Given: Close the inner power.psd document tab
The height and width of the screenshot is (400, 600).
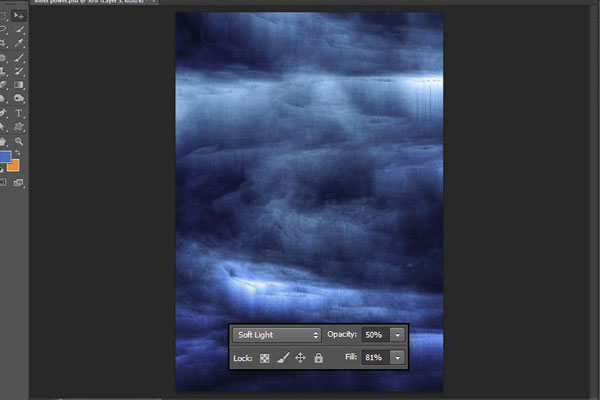Looking at the screenshot, I should coord(153,2).
